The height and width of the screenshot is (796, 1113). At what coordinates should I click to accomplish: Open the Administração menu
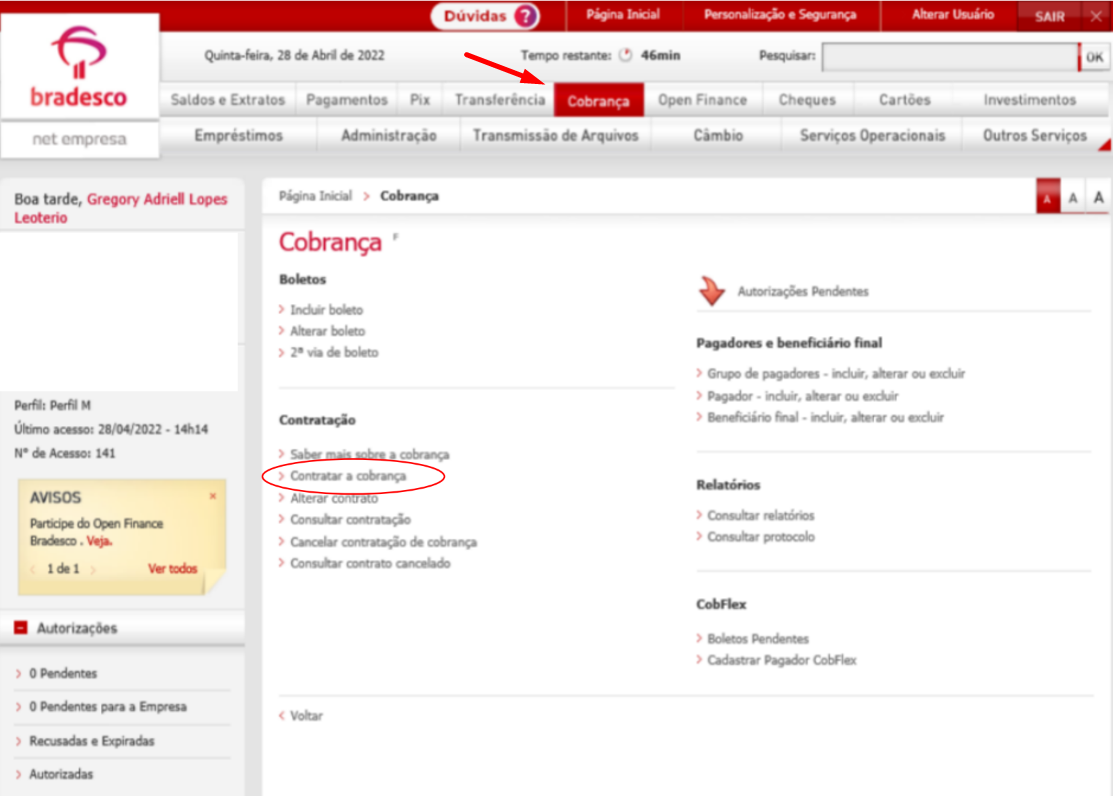coord(389,136)
